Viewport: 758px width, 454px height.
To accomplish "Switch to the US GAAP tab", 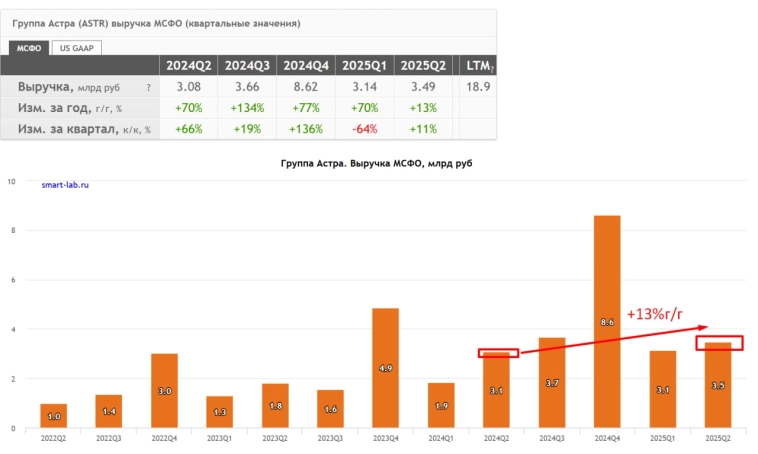I will coord(76,48).
